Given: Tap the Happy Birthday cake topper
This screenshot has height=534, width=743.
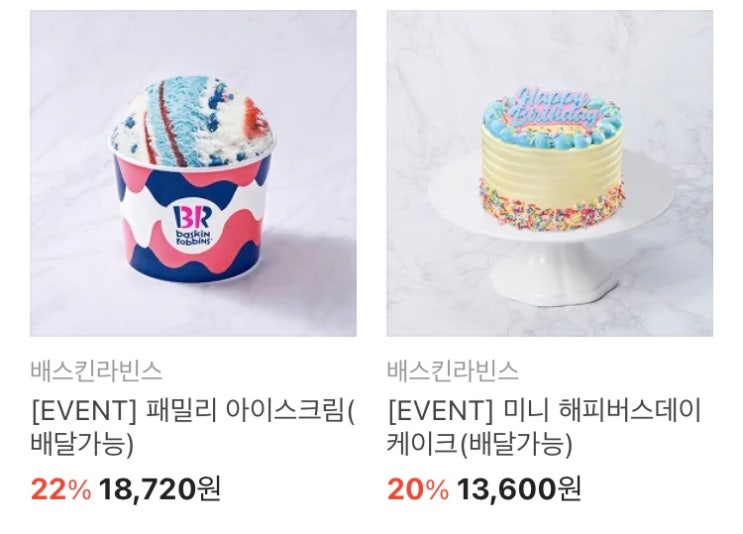Looking at the screenshot, I should 552,109.
